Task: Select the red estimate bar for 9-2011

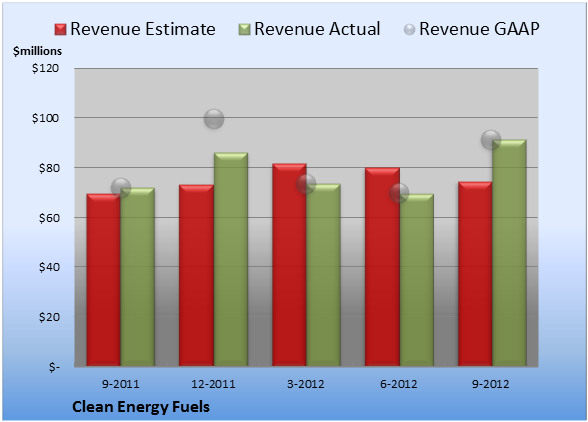Action: click(x=104, y=280)
